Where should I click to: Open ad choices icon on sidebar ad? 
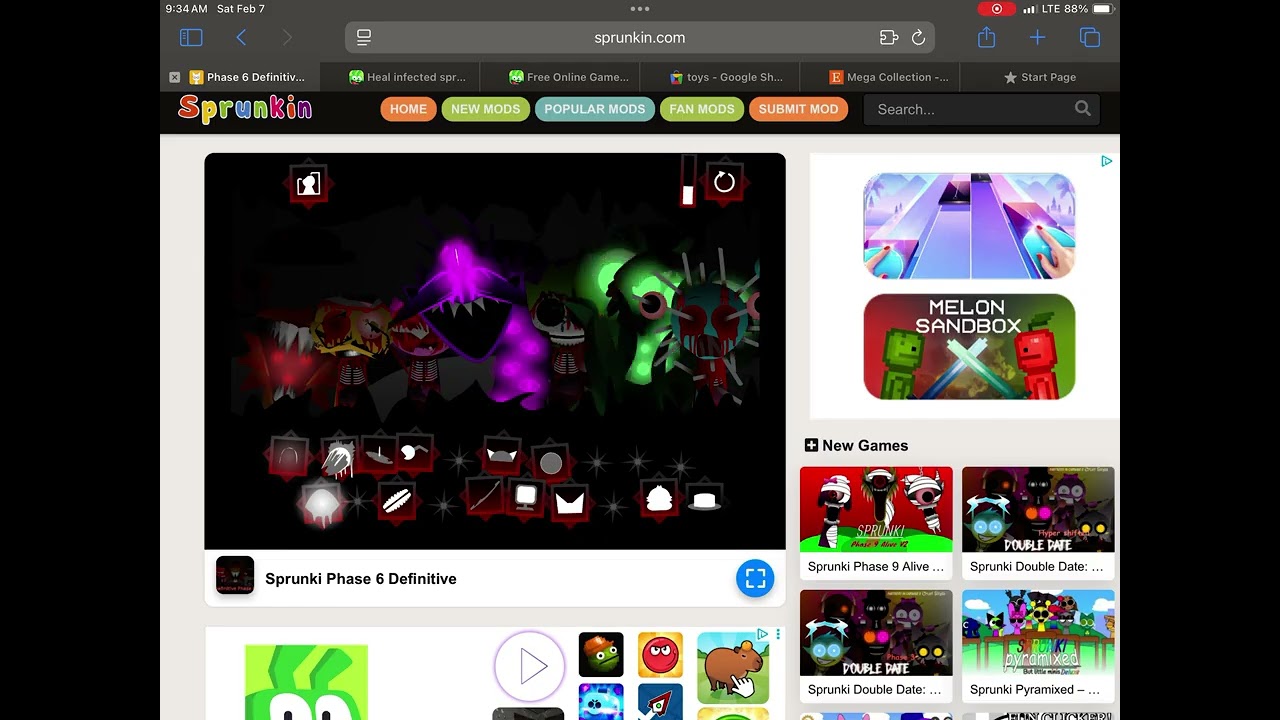tap(1107, 161)
